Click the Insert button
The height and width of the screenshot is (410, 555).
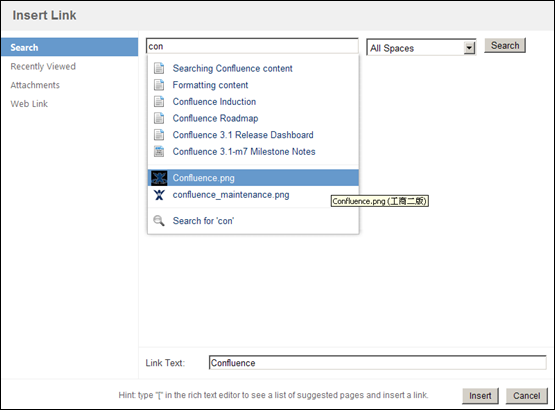[480, 395]
